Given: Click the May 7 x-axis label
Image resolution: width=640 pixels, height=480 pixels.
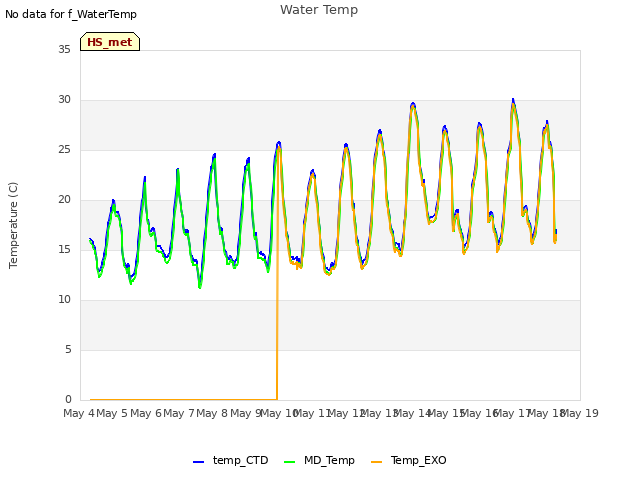Looking at the screenshot, I should [x=179, y=413].
